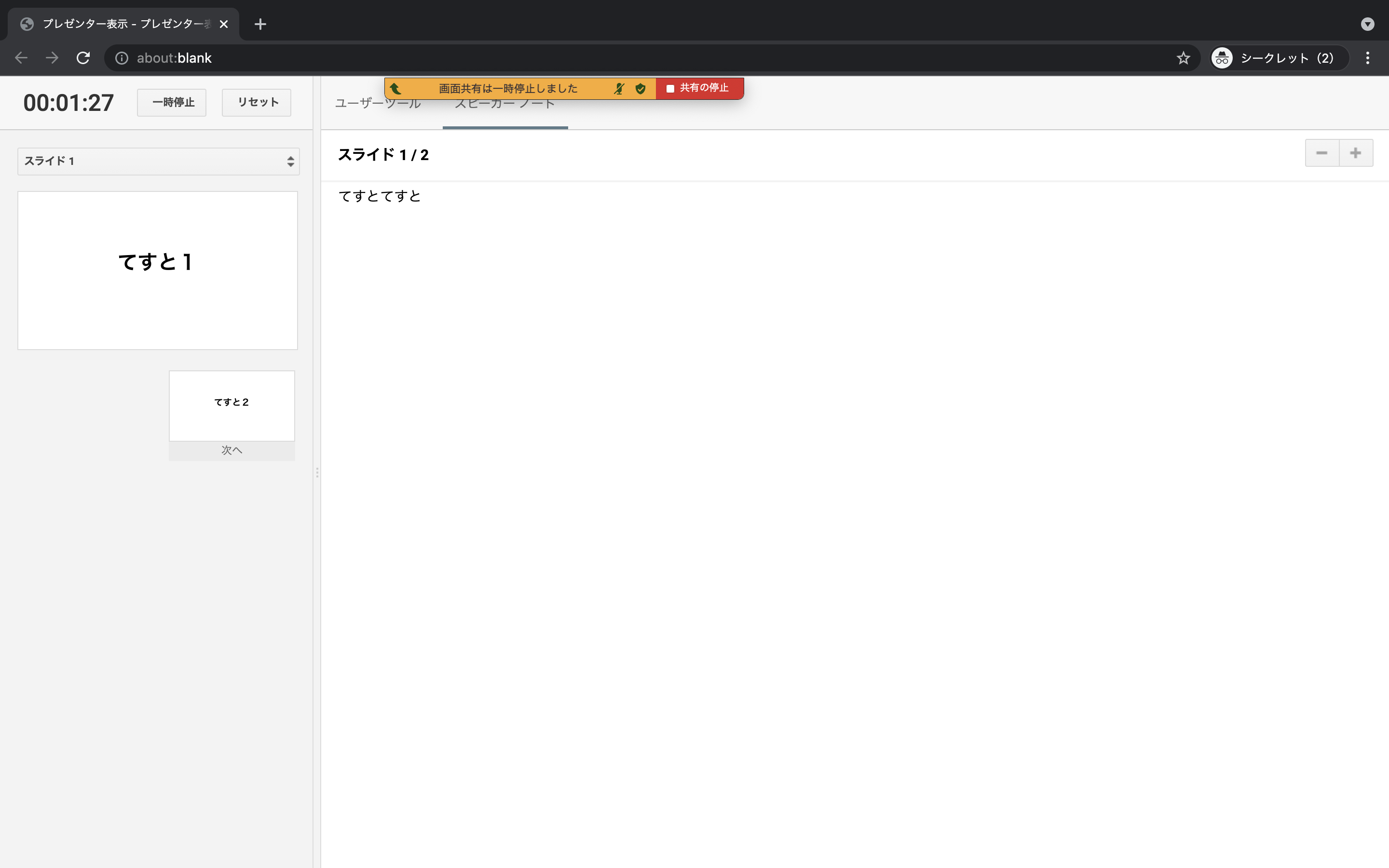The height and width of the screenshot is (868, 1389).
Task: Click the green arrow icon on sharing bar
Action: (395, 88)
